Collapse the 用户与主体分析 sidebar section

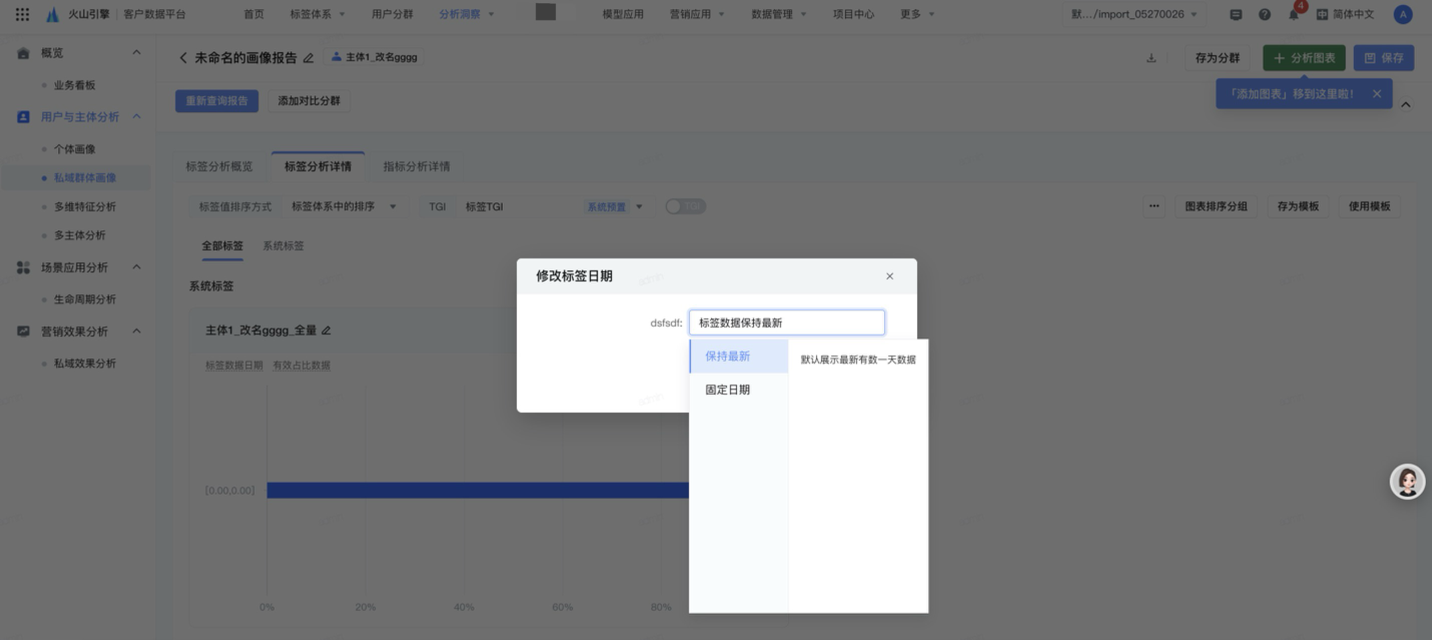[x=137, y=117]
